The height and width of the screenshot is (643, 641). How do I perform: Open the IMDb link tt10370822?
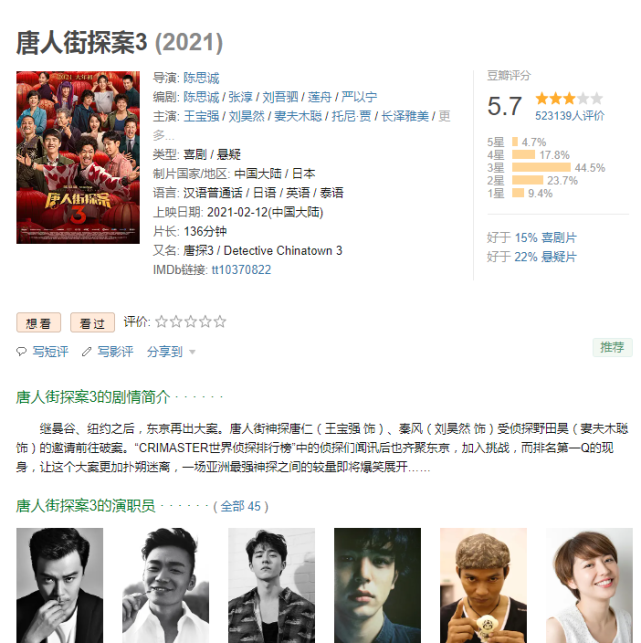coord(241,270)
